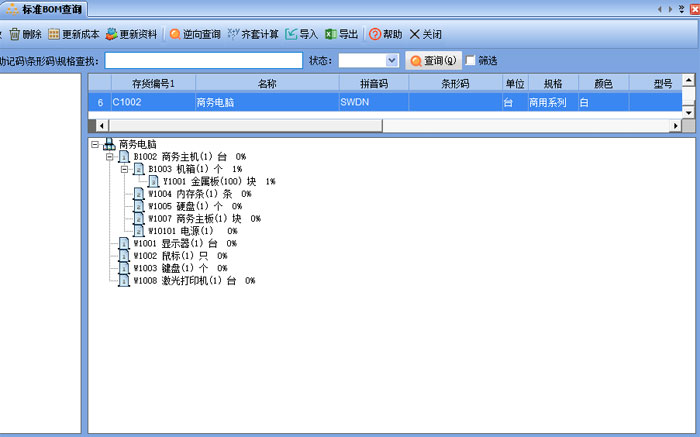Click the 更新资料 update data icon
This screenshot has height=437, width=700.
[x=112, y=34]
